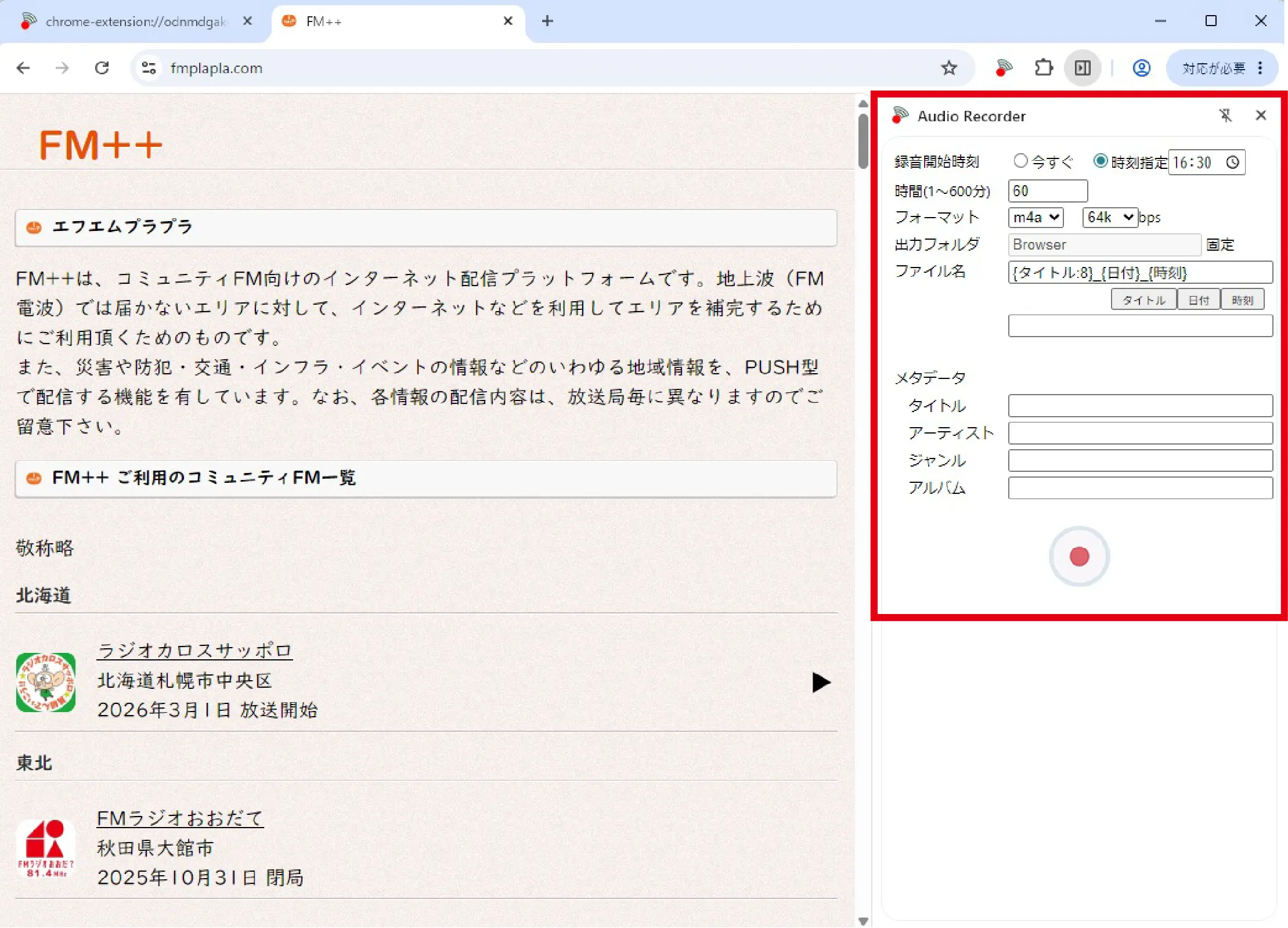Screen dimensions: 1288x928
Task: Go back to previous page
Action: pyautogui.click(x=23, y=68)
